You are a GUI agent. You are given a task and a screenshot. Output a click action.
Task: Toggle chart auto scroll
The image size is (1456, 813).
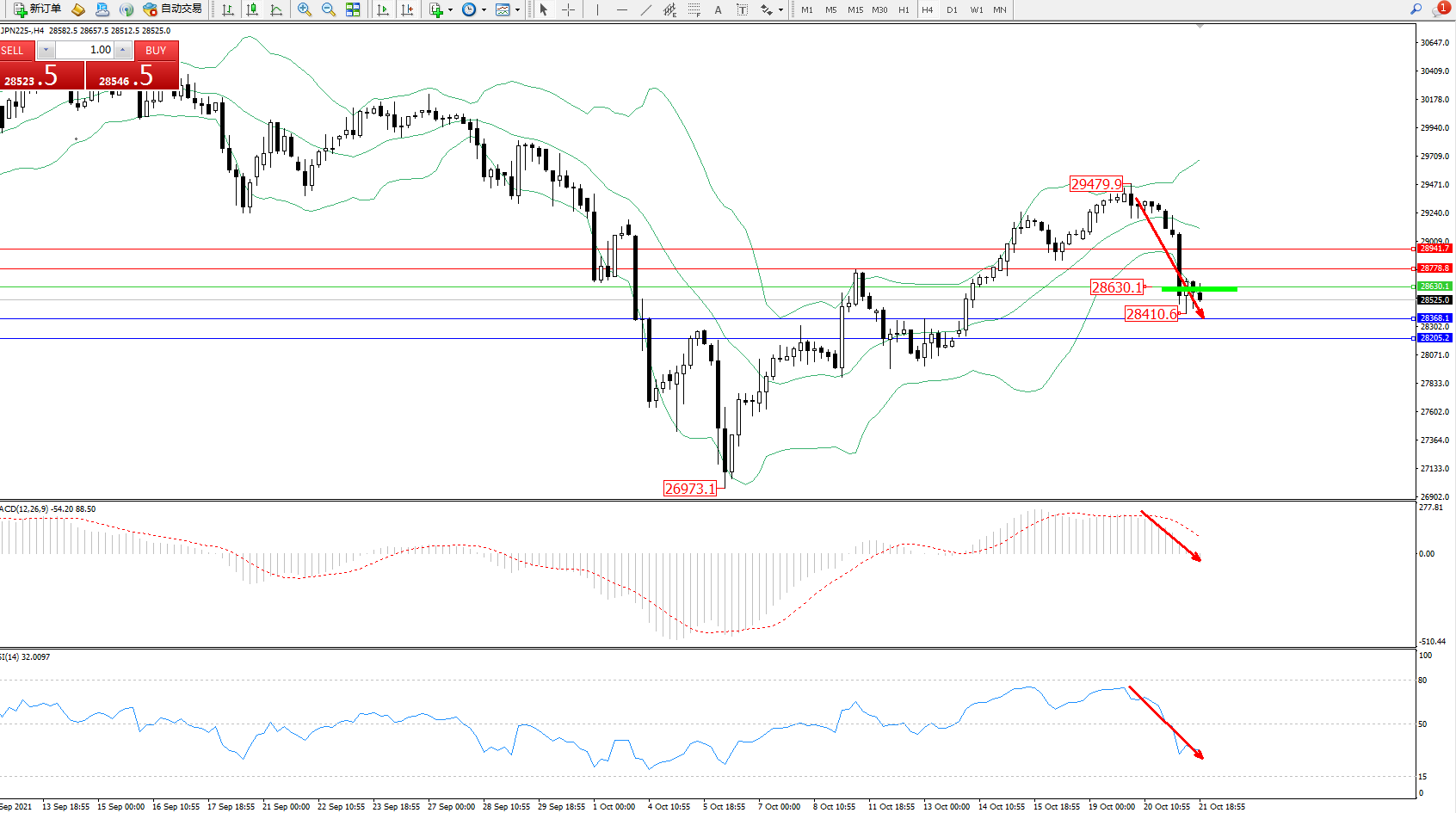(x=383, y=9)
